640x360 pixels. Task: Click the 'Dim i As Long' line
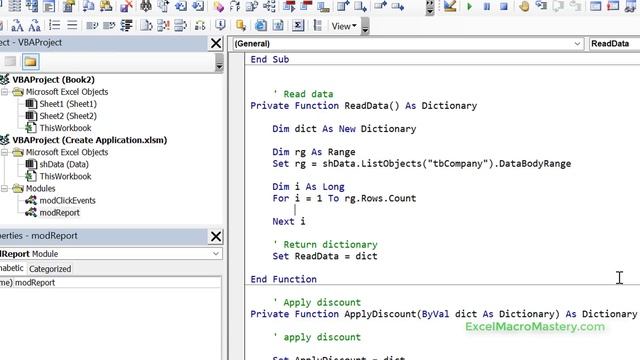(x=308, y=187)
